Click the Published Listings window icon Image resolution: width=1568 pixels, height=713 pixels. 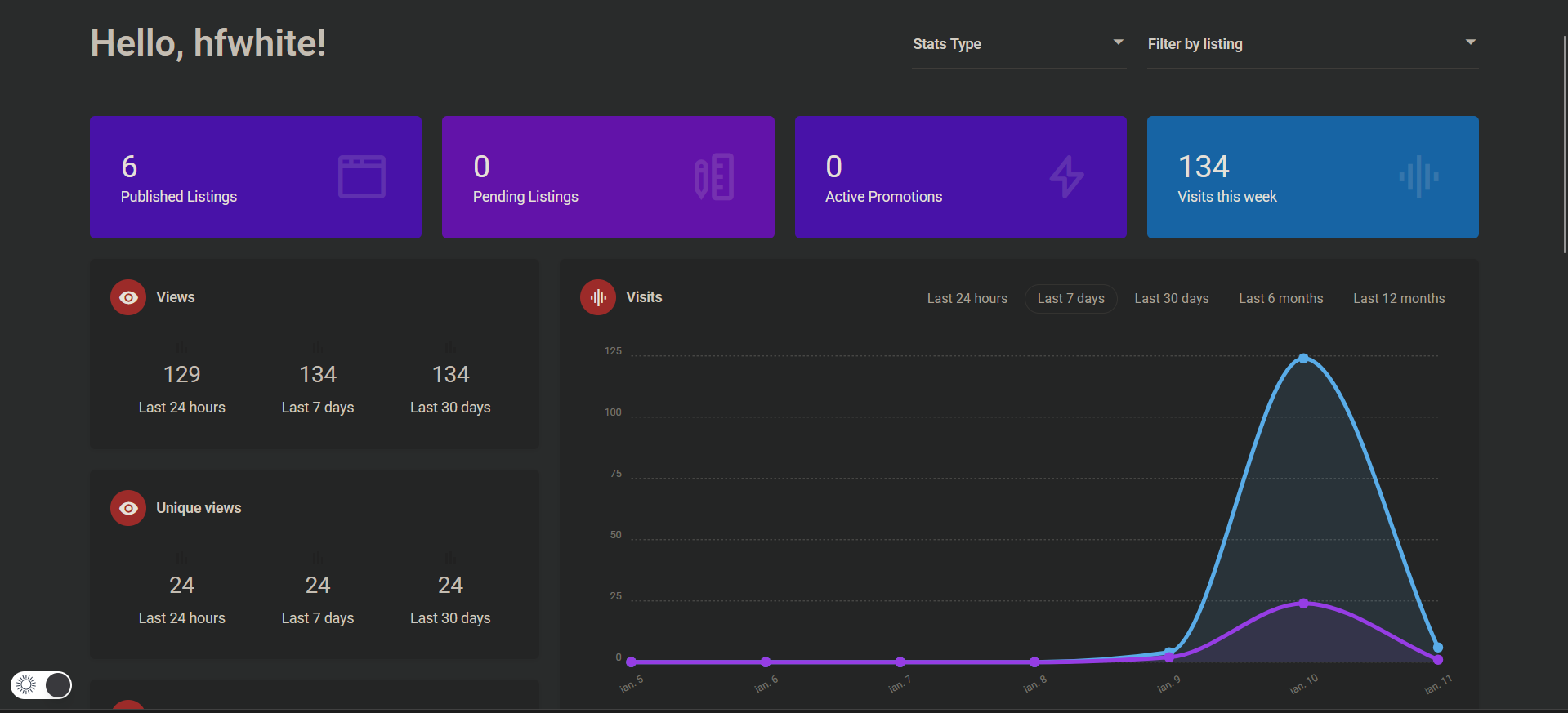[361, 176]
